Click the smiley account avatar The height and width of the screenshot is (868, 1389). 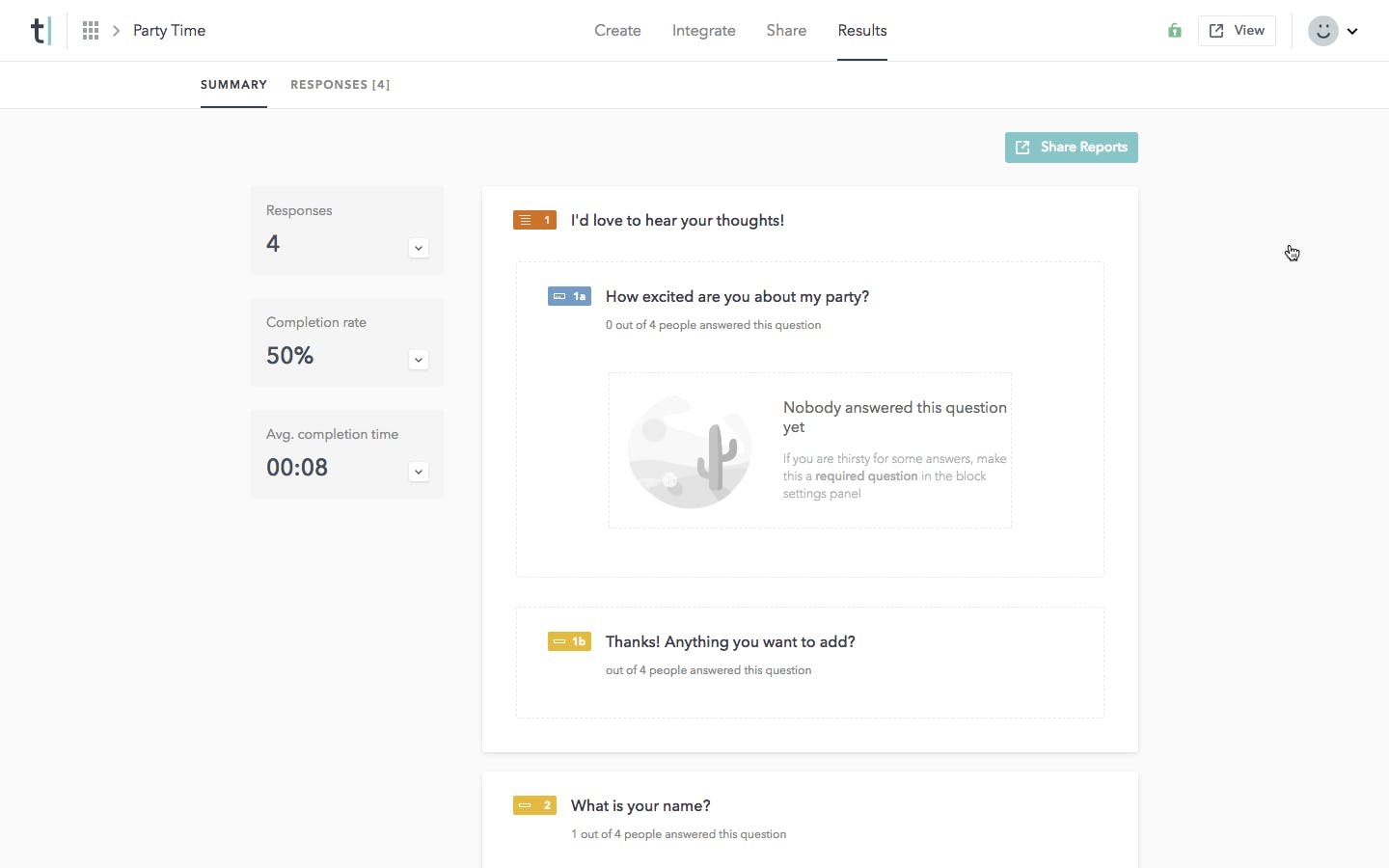pos(1323,31)
